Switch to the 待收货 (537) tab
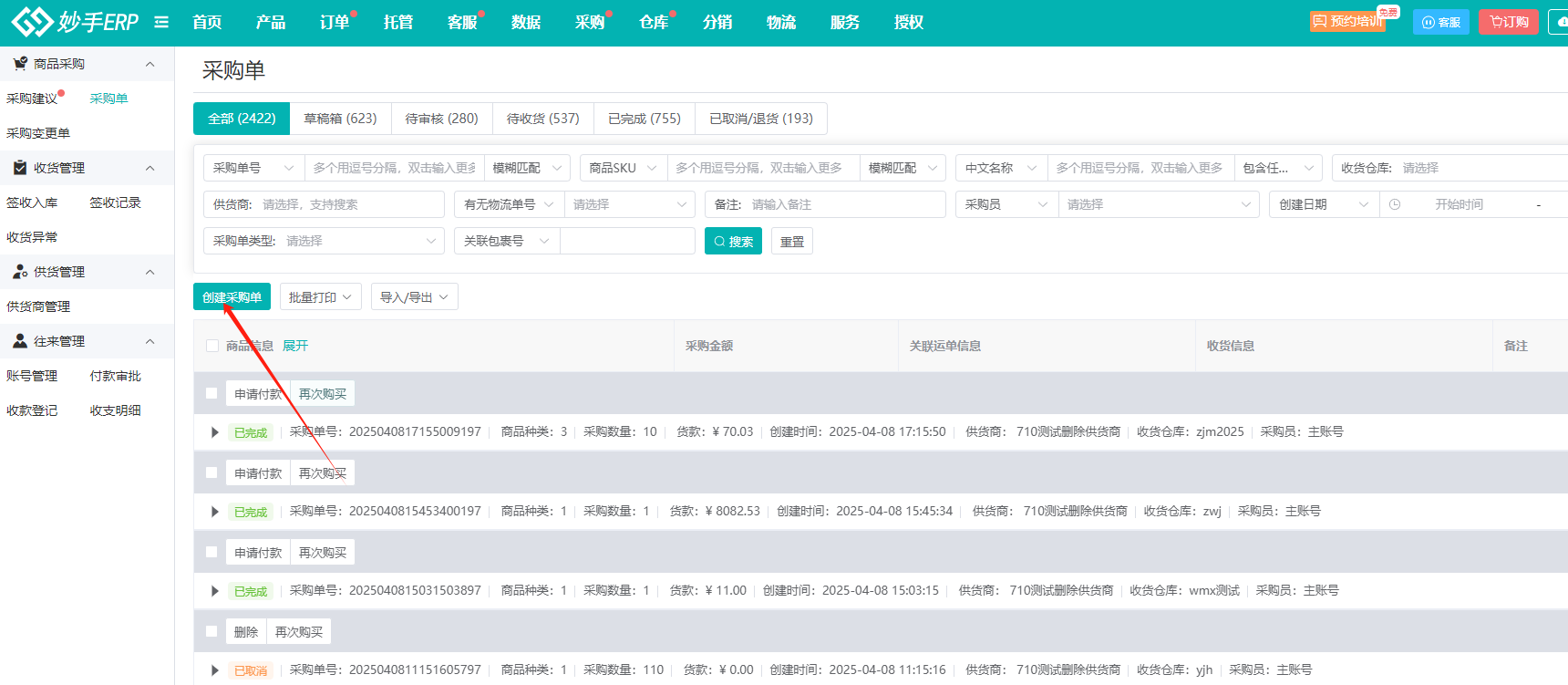1568x685 pixels. click(542, 119)
